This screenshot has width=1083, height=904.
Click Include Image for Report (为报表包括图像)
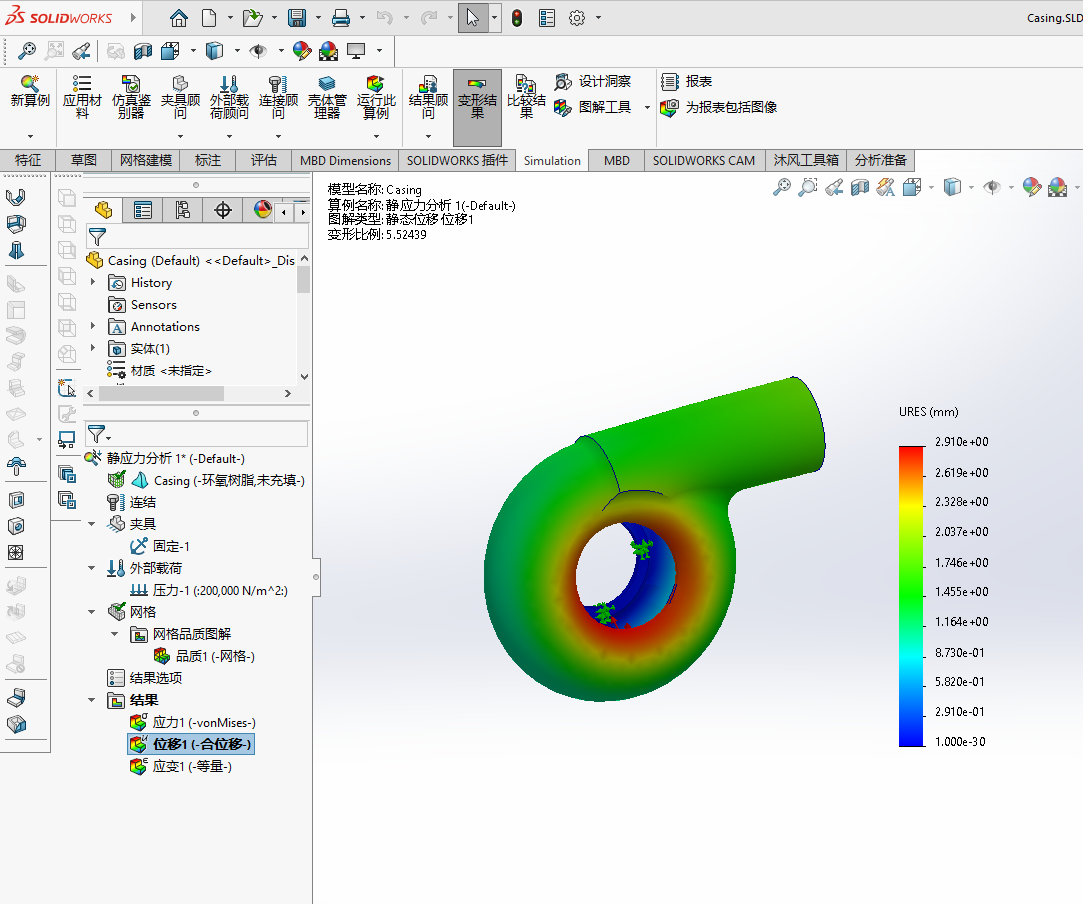pos(719,107)
